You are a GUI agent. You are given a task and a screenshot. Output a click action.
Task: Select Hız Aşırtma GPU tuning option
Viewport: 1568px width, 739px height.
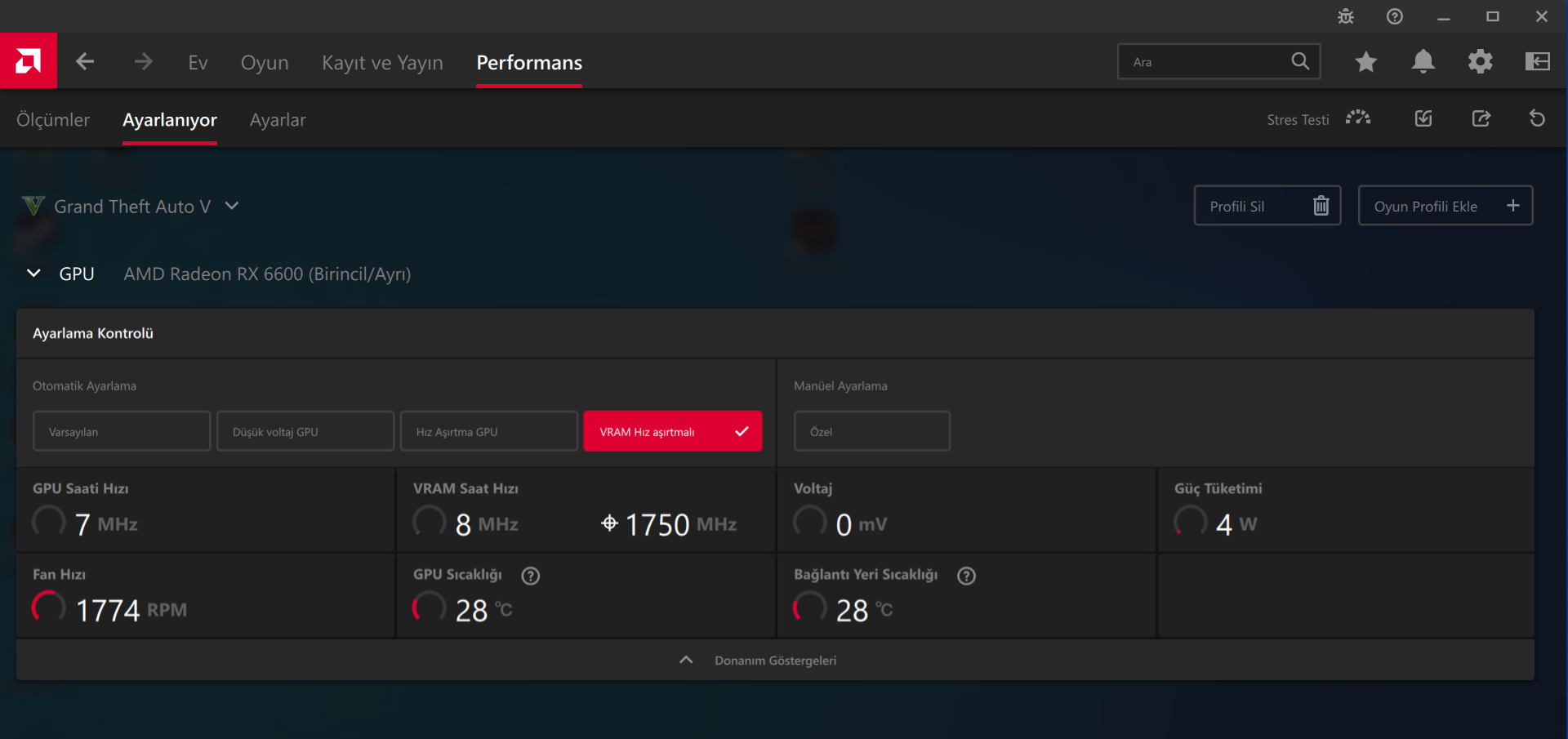(x=489, y=431)
